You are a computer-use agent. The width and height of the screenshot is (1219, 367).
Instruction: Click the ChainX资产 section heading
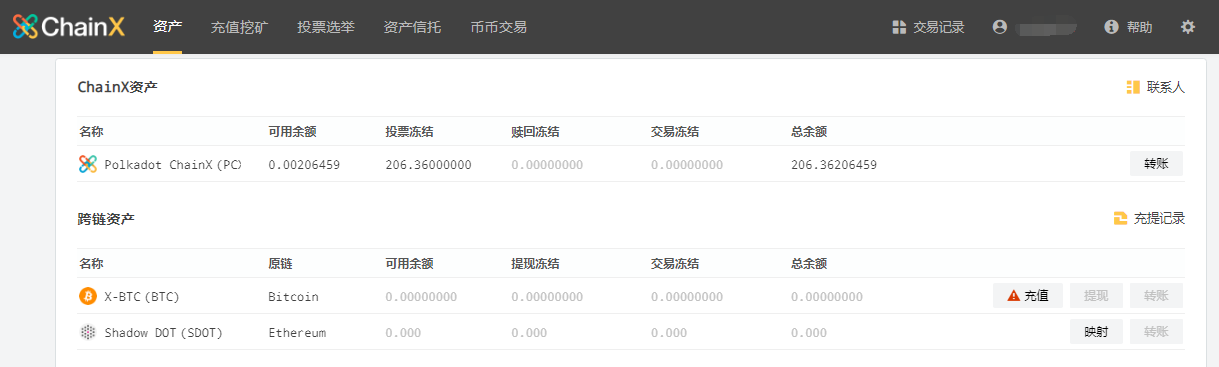[117, 87]
